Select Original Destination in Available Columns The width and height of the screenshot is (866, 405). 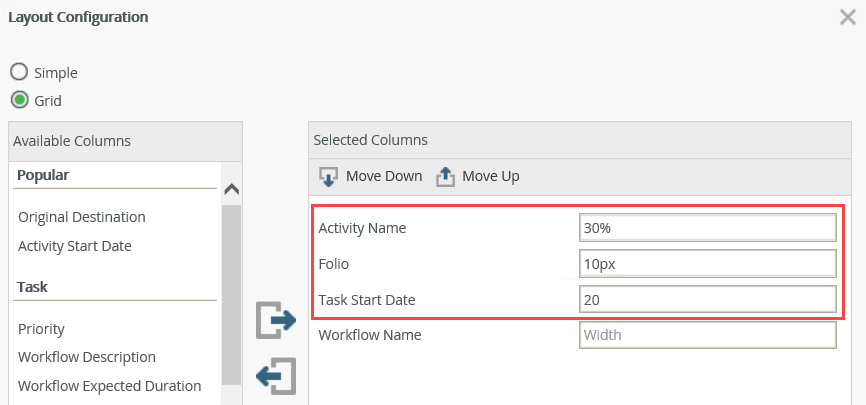pos(82,217)
